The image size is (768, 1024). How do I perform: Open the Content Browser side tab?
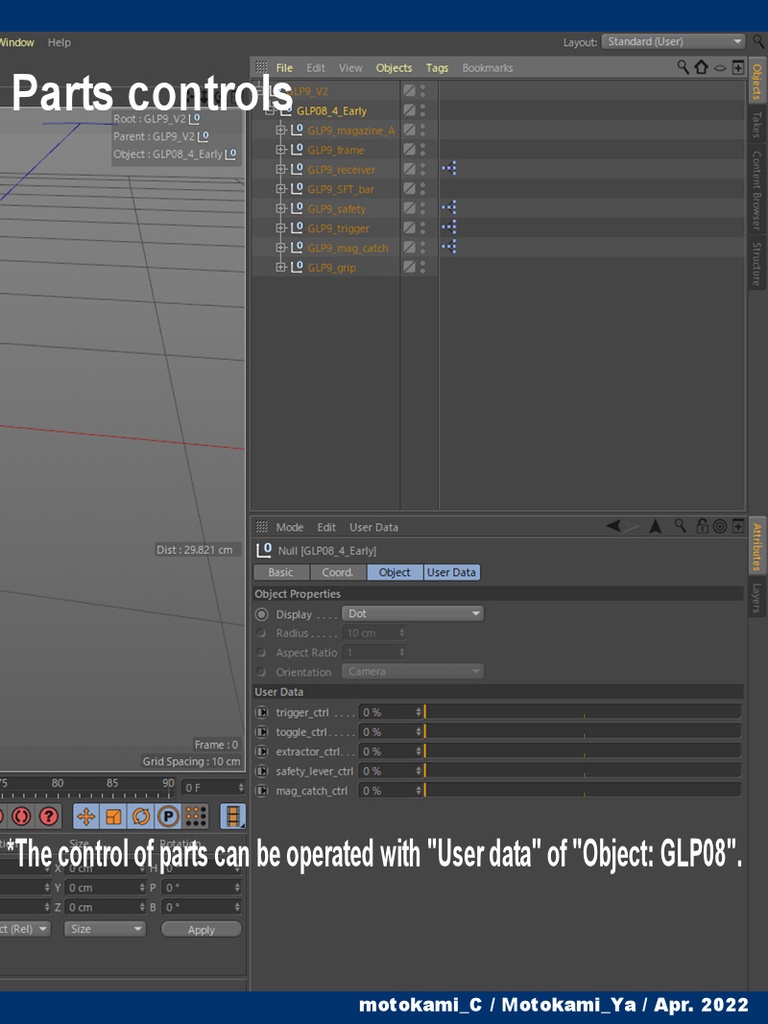pos(757,190)
